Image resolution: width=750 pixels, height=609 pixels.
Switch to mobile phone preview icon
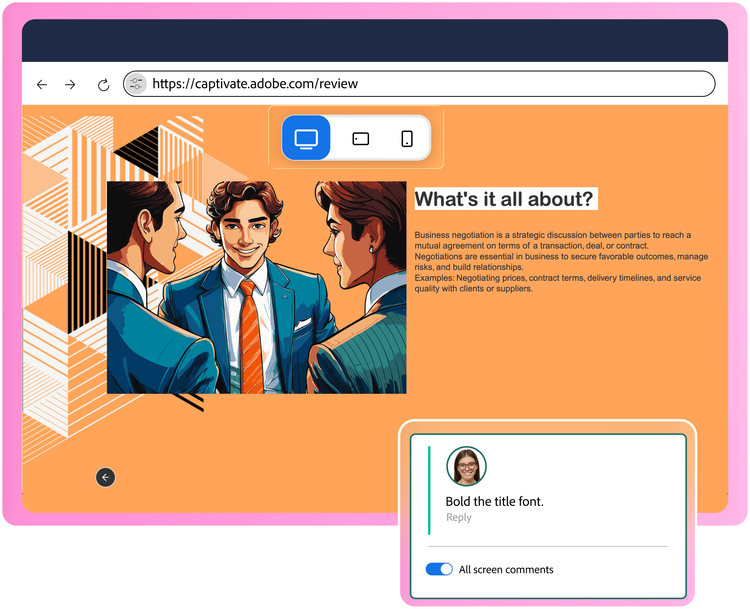[x=407, y=139]
